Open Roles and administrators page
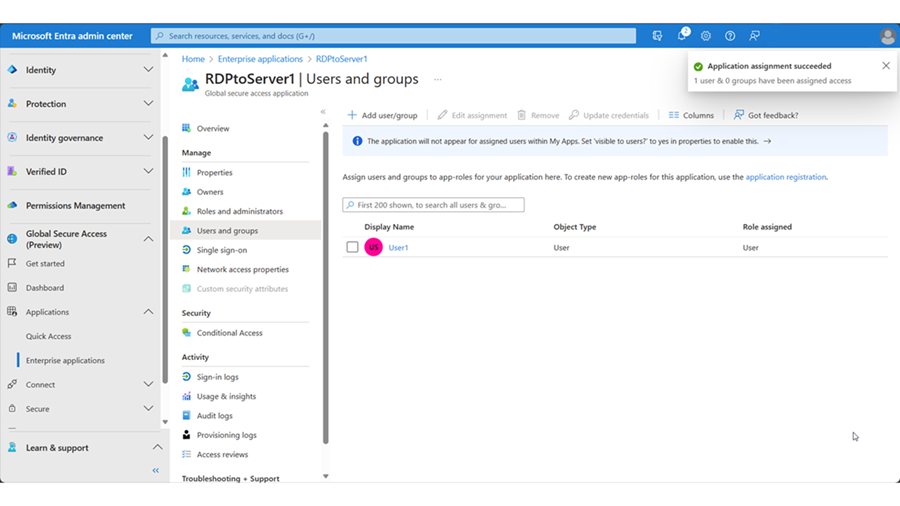The height and width of the screenshot is (506, 900). pos(240,211)
